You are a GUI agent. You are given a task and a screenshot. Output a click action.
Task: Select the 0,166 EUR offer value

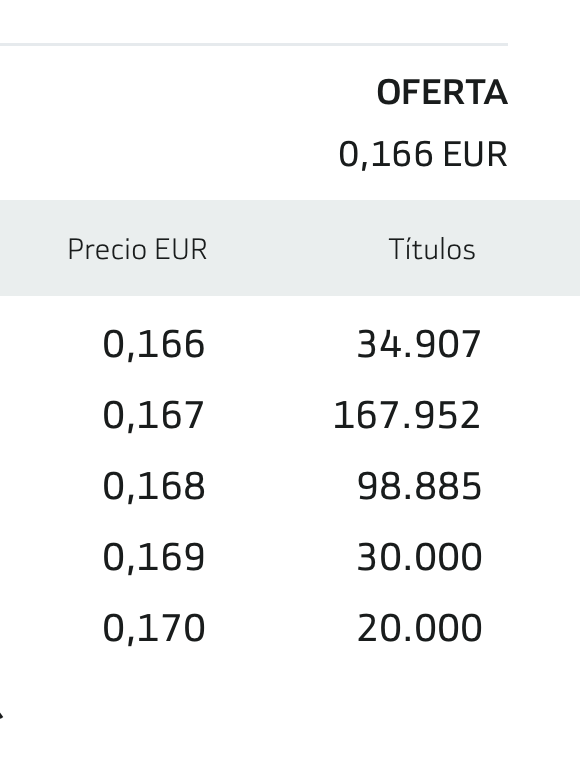pyautogui.click(x=423, y=154)
